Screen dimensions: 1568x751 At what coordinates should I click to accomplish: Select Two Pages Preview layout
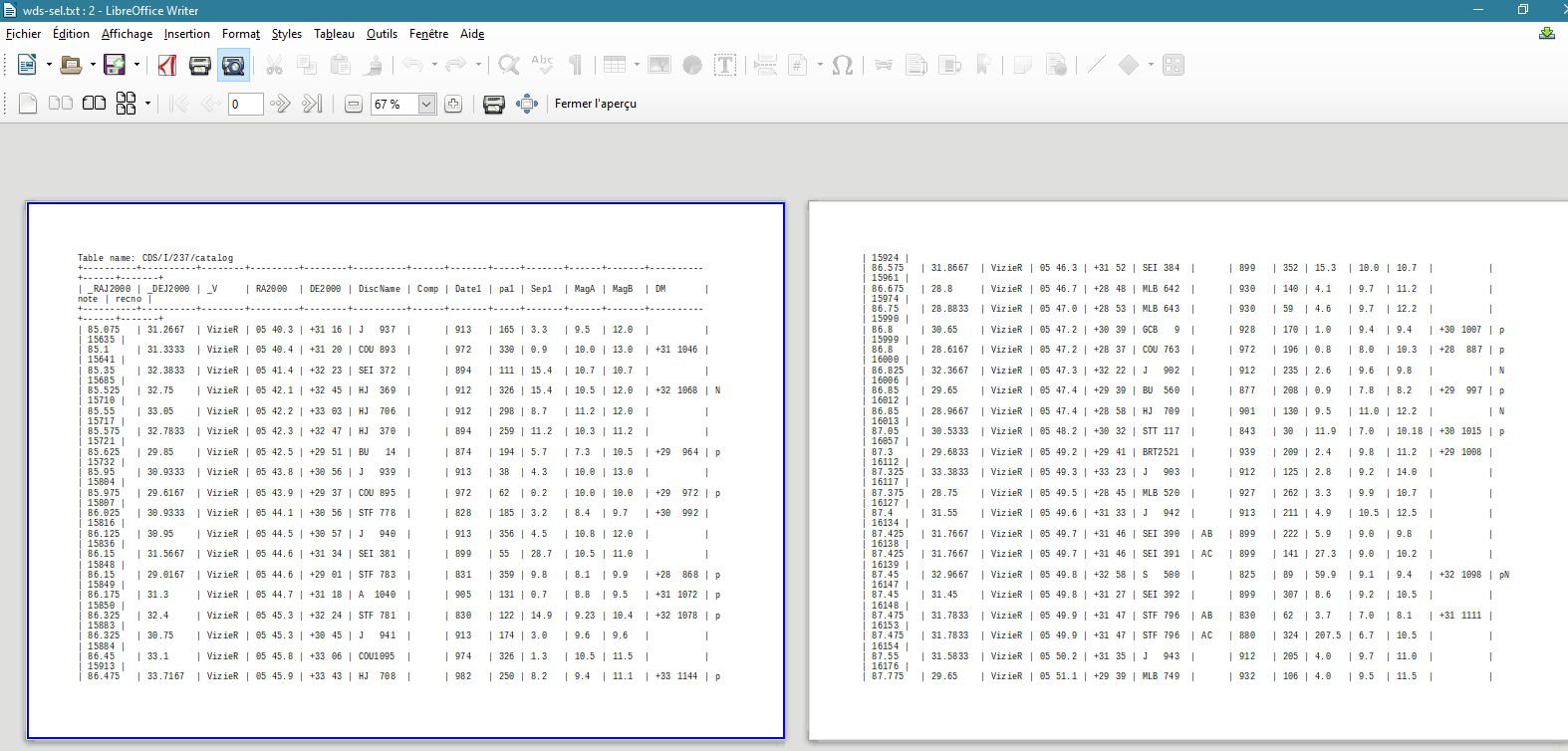coord(61,104)
